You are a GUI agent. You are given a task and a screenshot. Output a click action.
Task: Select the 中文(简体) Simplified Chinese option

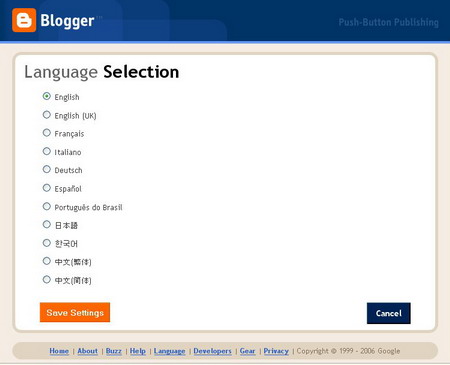point(47,279)
